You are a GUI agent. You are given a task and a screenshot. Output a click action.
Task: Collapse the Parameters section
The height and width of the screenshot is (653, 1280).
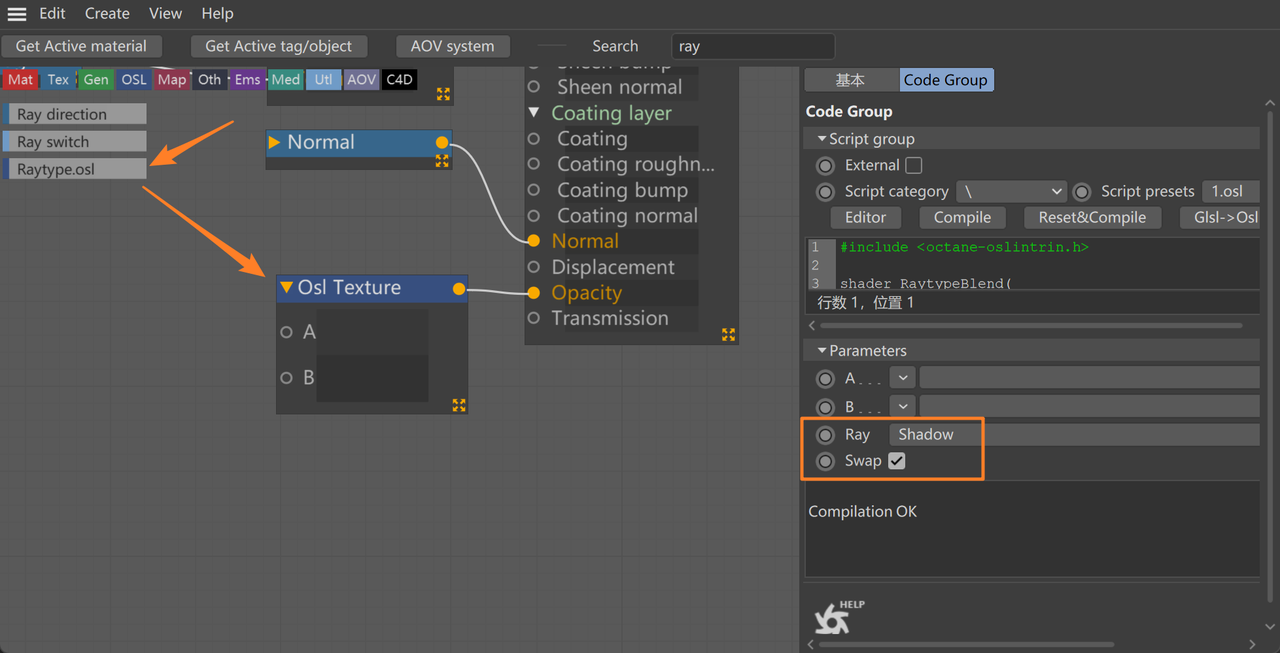(822, 351)
